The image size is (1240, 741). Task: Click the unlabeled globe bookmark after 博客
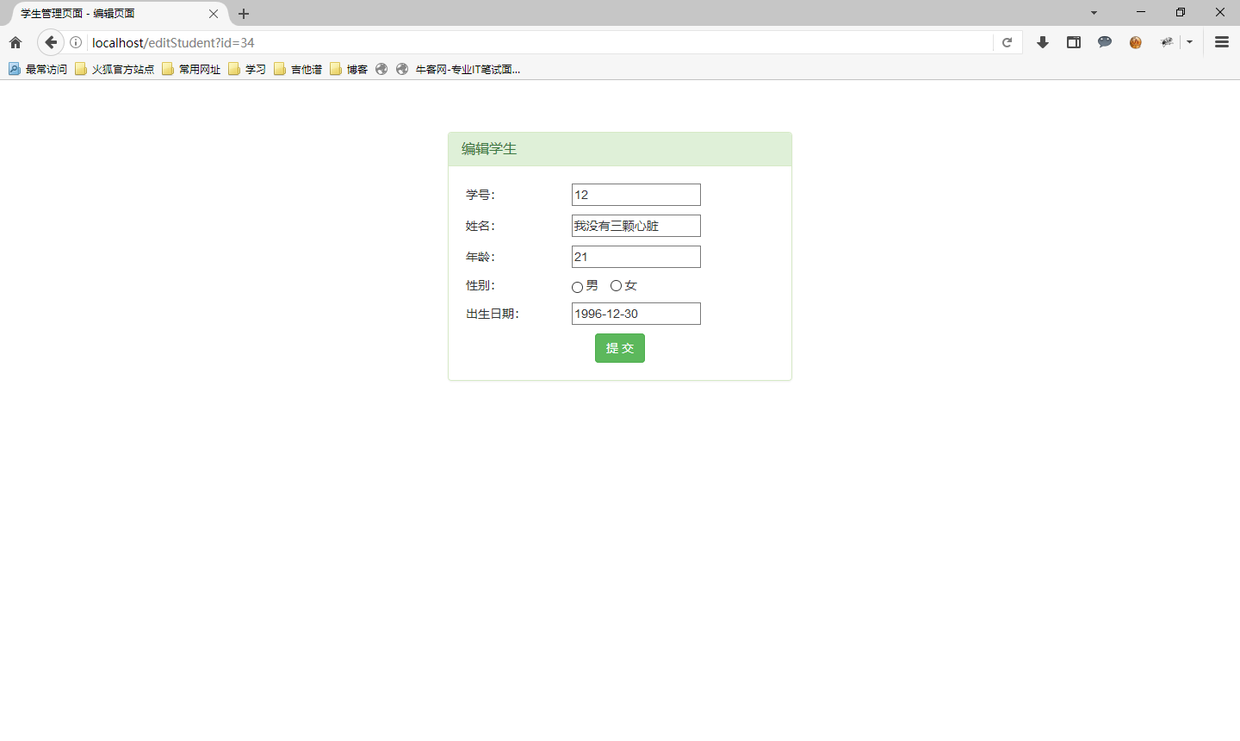pos(381,69)
